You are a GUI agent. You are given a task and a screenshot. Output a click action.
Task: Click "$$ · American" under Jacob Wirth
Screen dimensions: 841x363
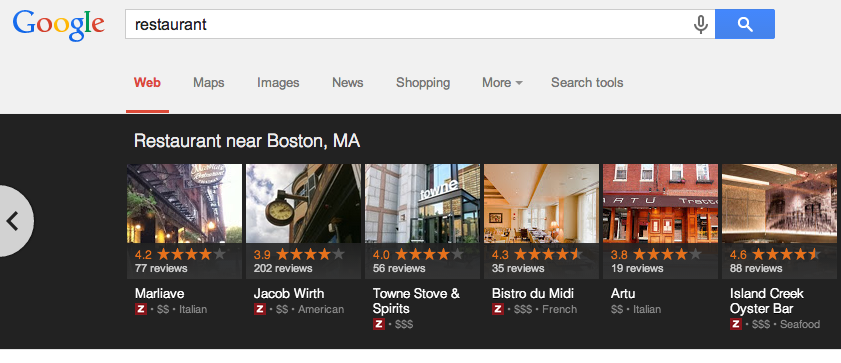click(309, 309)
